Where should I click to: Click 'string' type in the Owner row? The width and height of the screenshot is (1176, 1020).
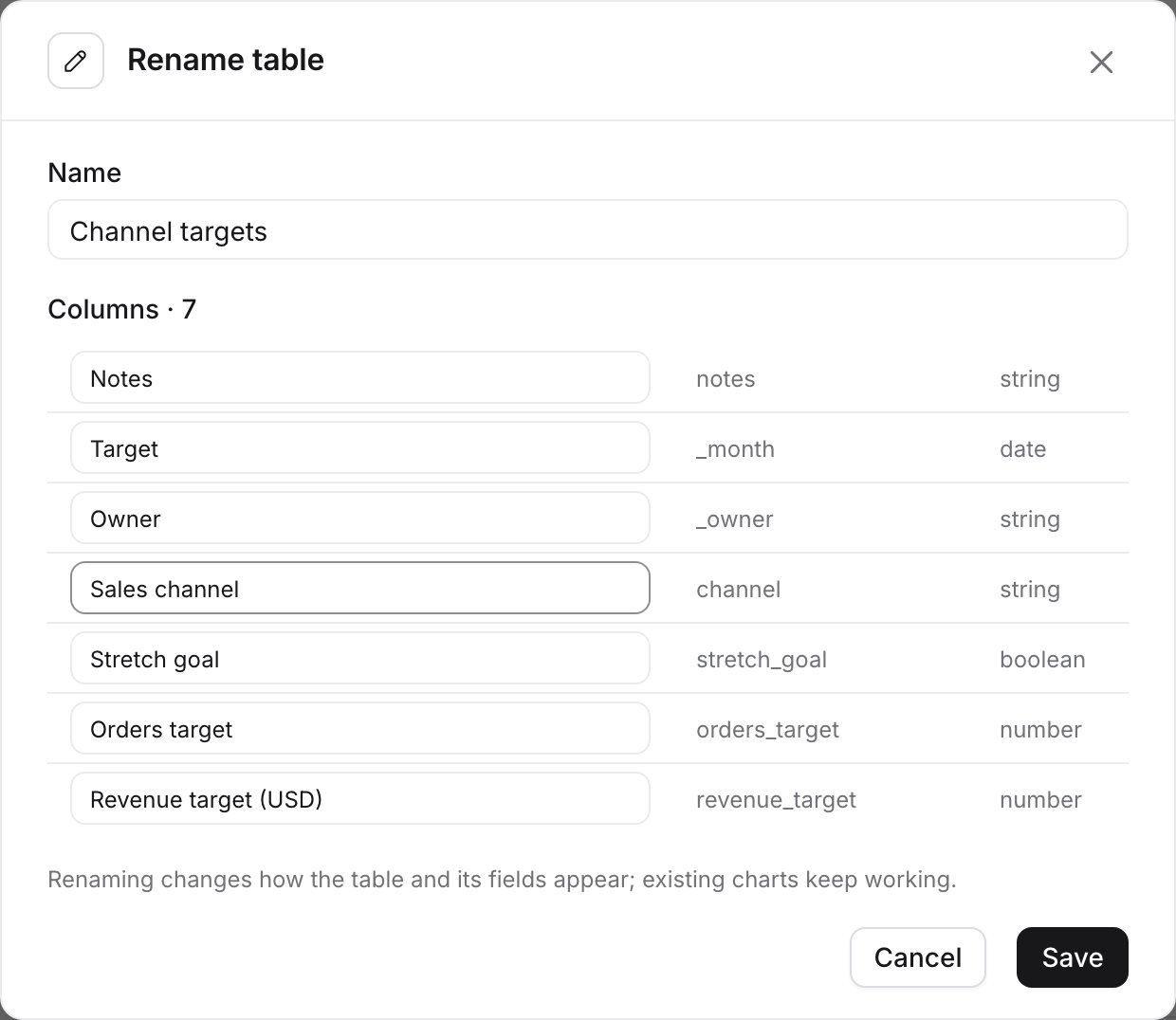coord(1030,519)
